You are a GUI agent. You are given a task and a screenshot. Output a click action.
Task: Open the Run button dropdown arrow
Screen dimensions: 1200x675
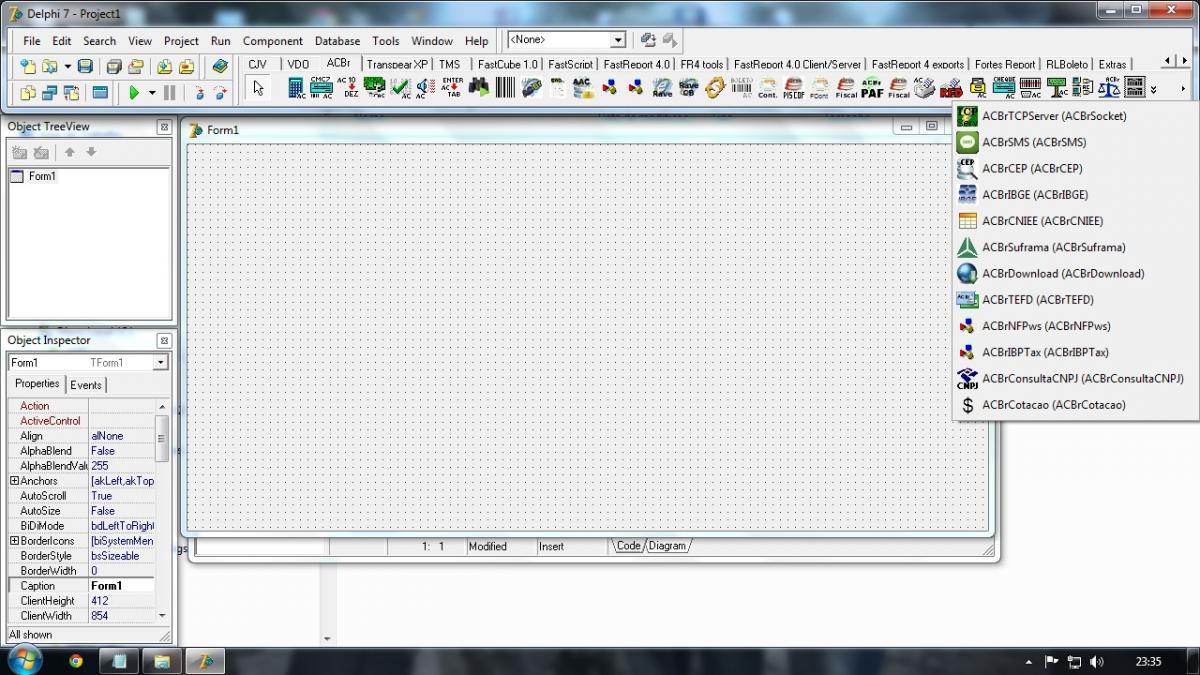click(x=152, y=93)
